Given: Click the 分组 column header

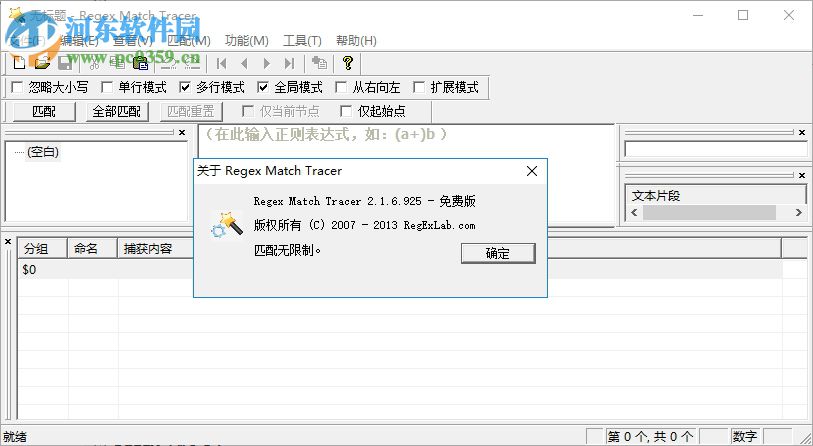Looking at the screenshot, I should (43, 248).
